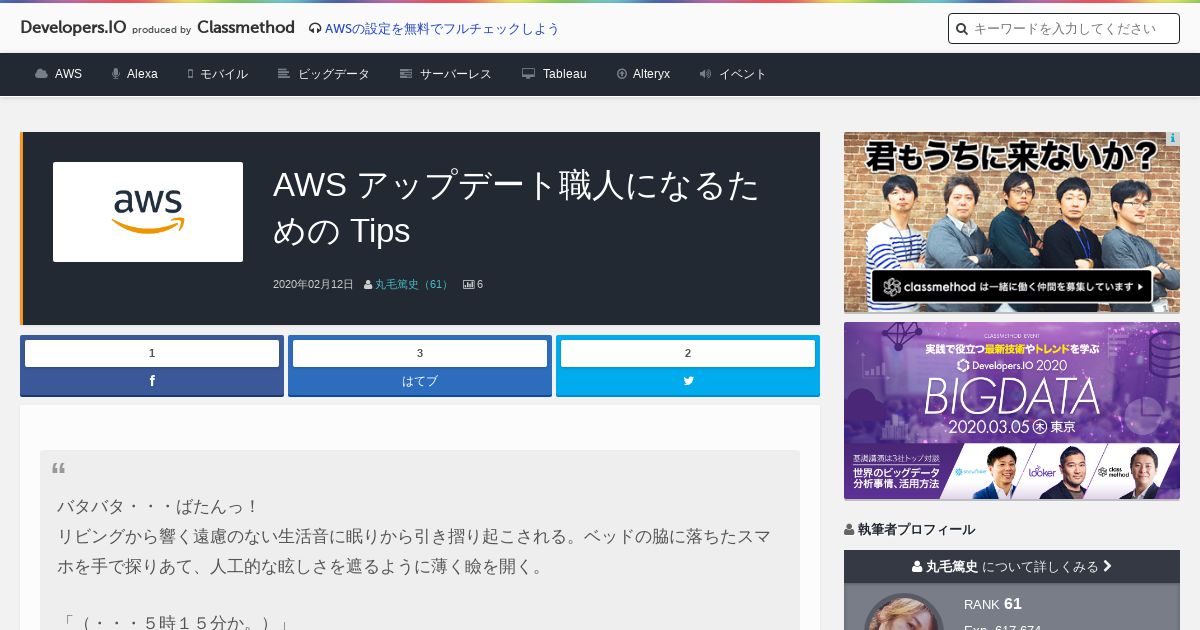Open the Classmethod logo link
The height and width of the screenshot is (630, 1200).
[x=246, y=28]
